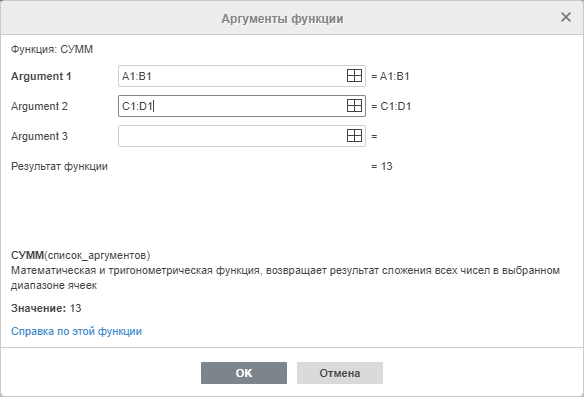Click the Argument 3 label
Viewport: 584px width, 397px height.
tap(39, 136)
